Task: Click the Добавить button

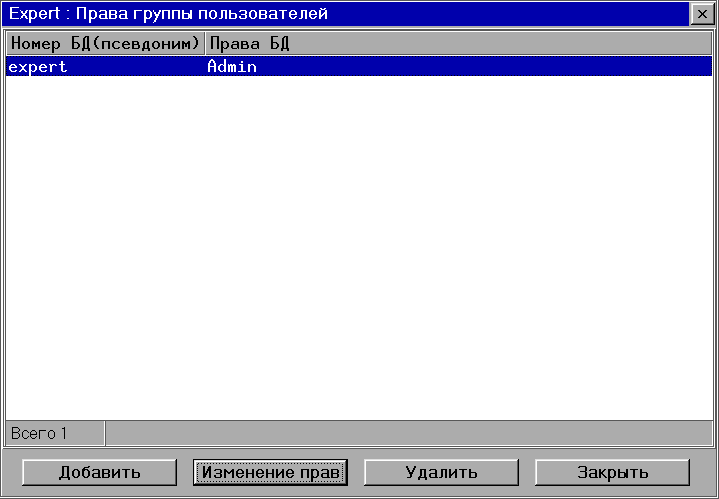Action: [x=100, y=472]
